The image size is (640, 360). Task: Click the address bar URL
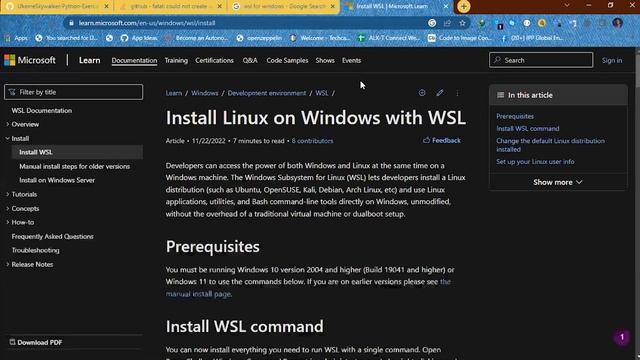[x=147, y=23]
